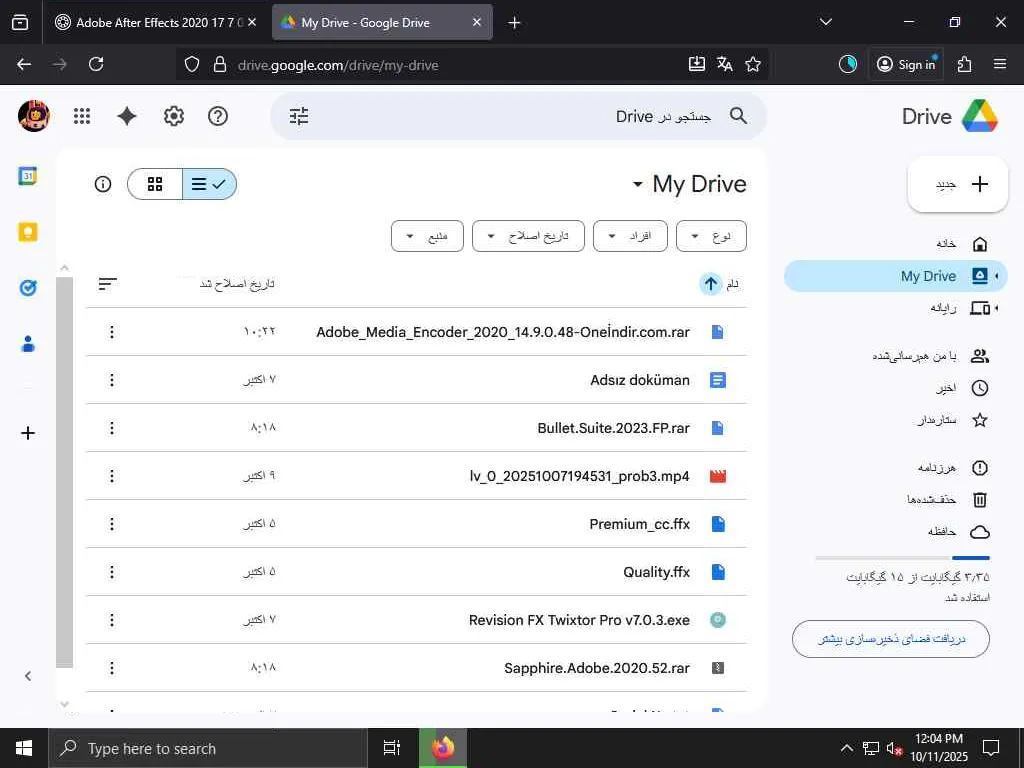Open Windows Start menu

24,748
